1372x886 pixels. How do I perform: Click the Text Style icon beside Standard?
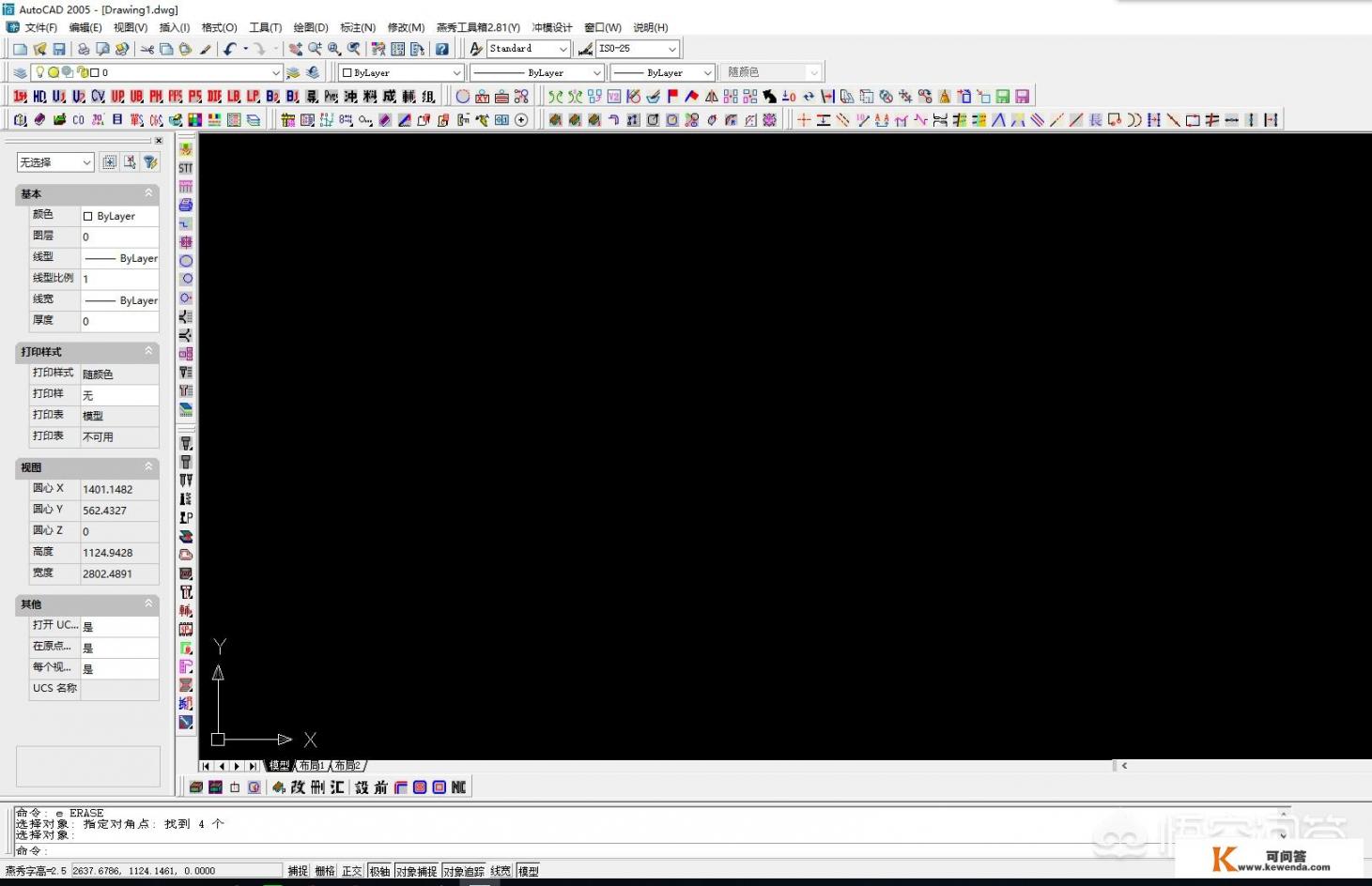[476, 49]
